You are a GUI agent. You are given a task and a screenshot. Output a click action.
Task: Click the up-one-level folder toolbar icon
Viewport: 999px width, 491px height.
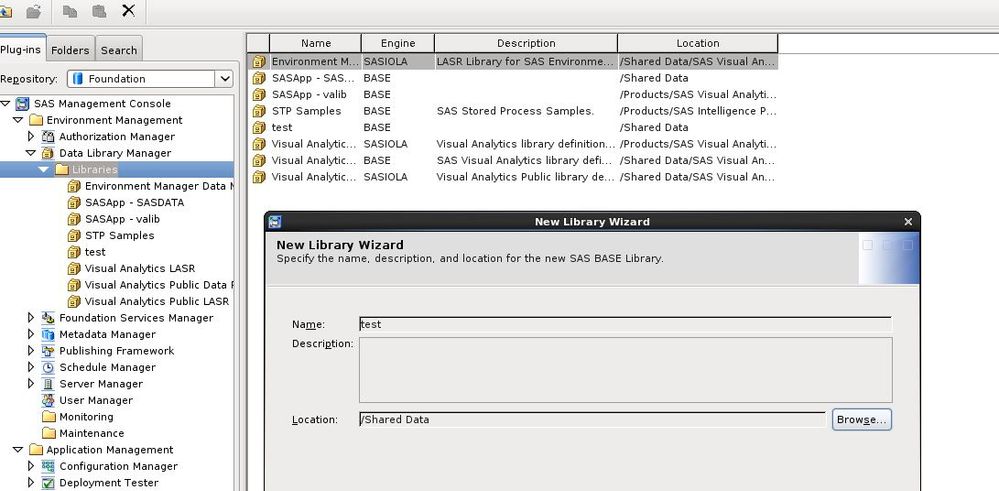tap(5, 11)
